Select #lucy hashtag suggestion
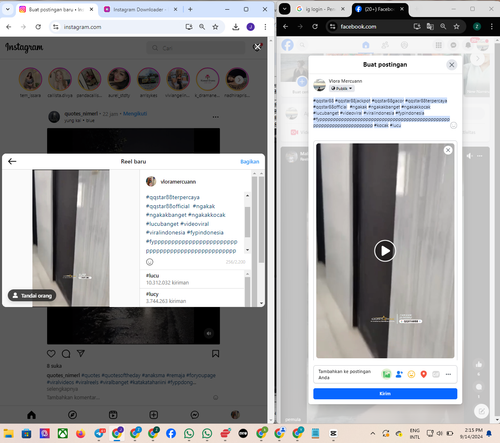 click(192, 297)
